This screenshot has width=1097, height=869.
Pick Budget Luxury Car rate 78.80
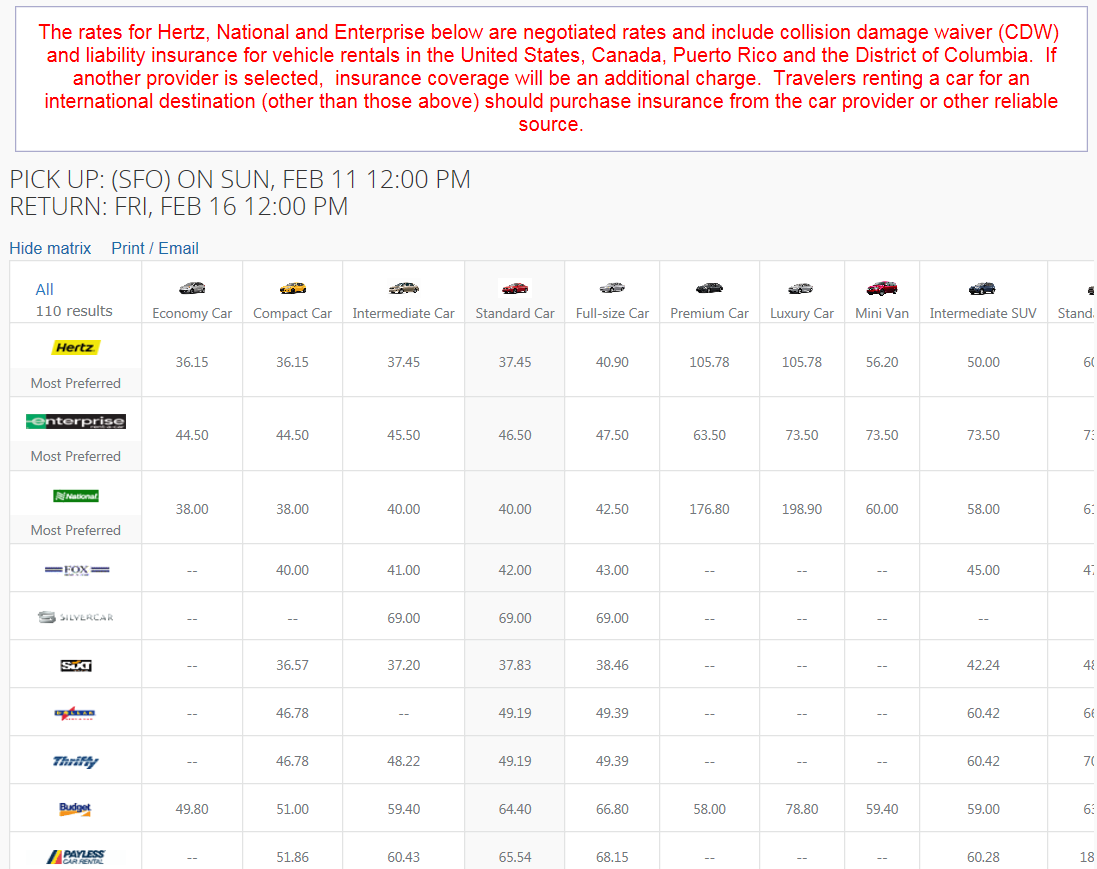click(x=802, y=810)
